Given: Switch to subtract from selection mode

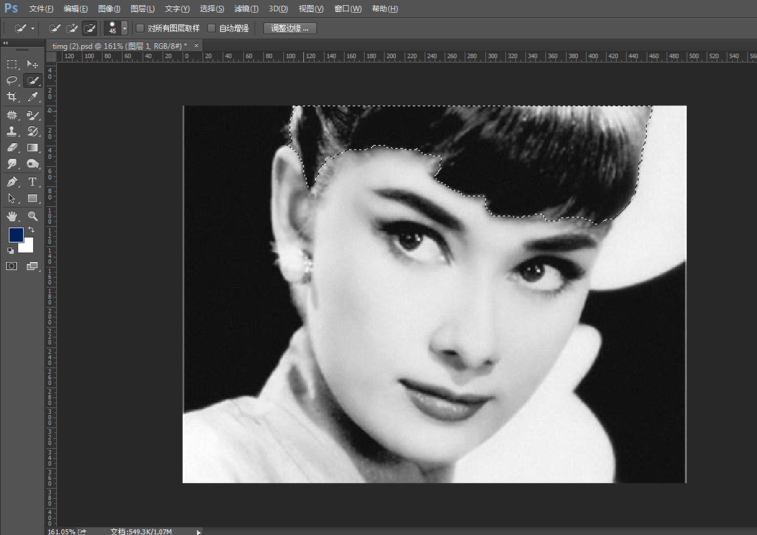Looking at the screenshot, I should pyautogui.click(x=90, y=28).
